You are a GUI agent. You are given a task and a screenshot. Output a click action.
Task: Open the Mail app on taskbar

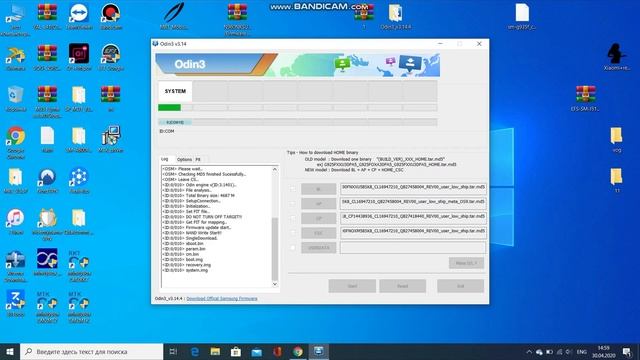pyautogui.click(x=256, y=351)
